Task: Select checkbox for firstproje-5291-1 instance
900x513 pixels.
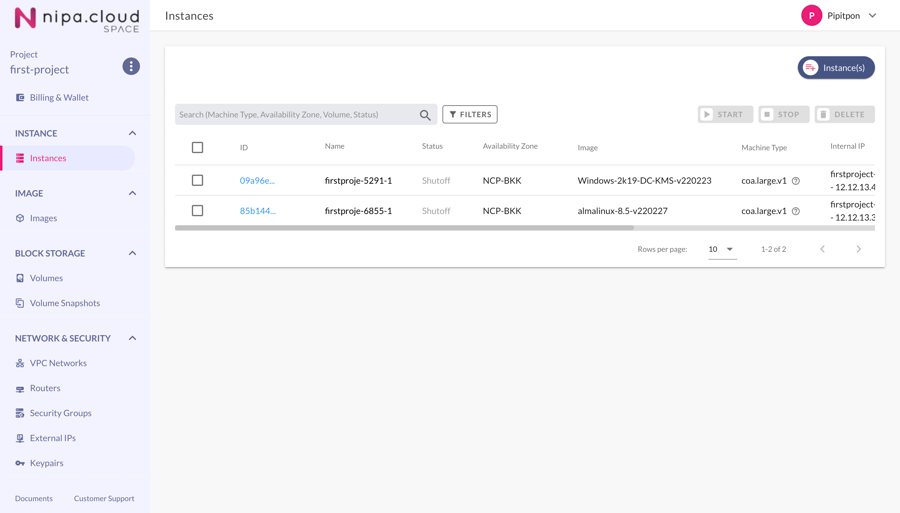Action: click(197, 181)
